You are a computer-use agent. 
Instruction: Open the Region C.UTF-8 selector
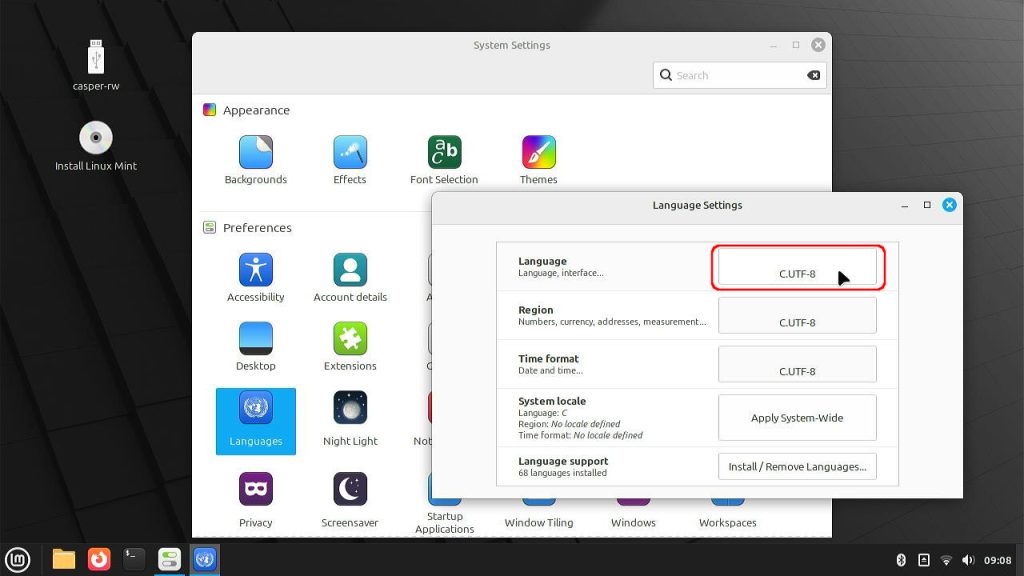coord(797,316)
